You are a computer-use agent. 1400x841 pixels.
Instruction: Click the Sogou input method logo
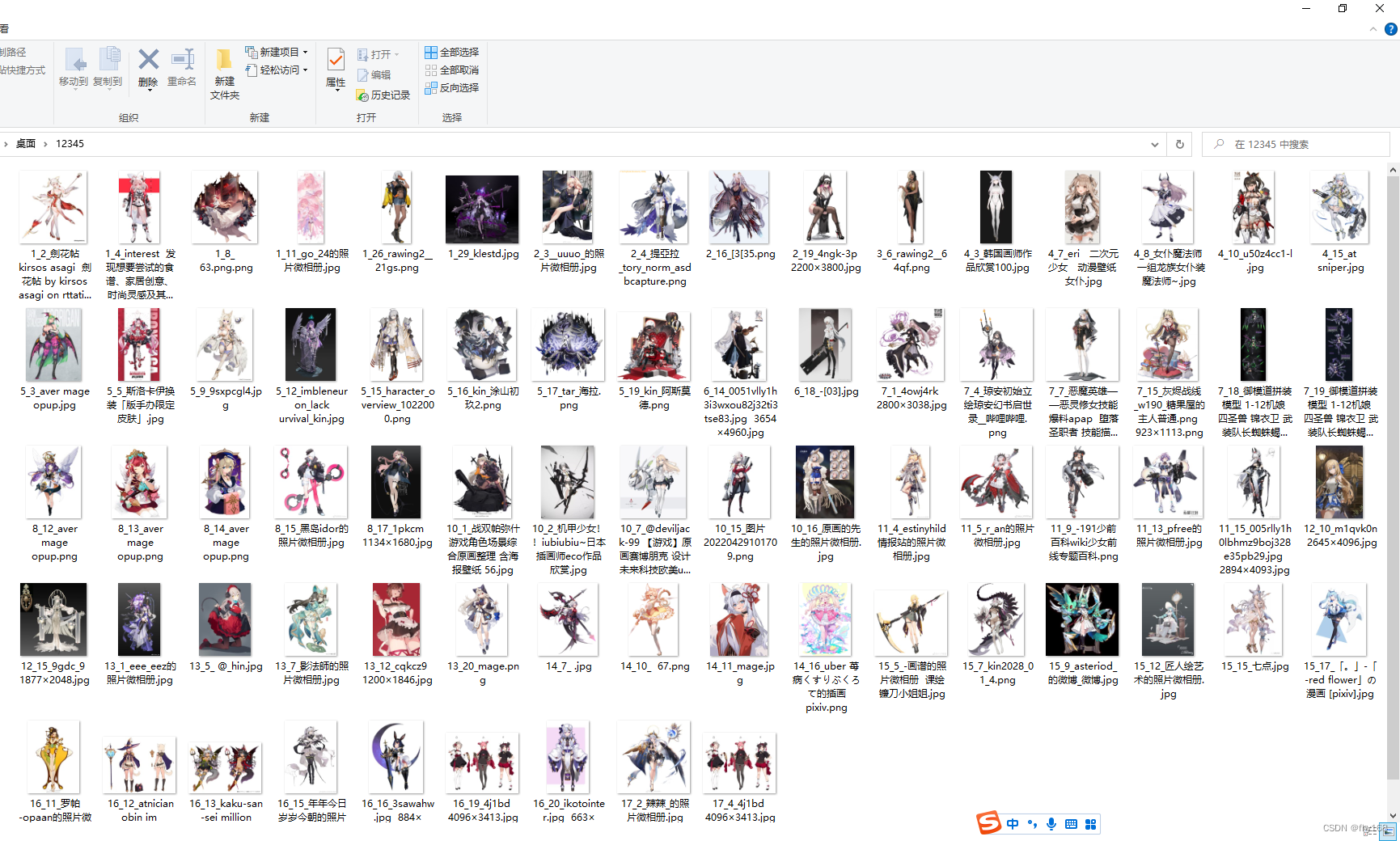pyautogui.click(x=988, y=823)
